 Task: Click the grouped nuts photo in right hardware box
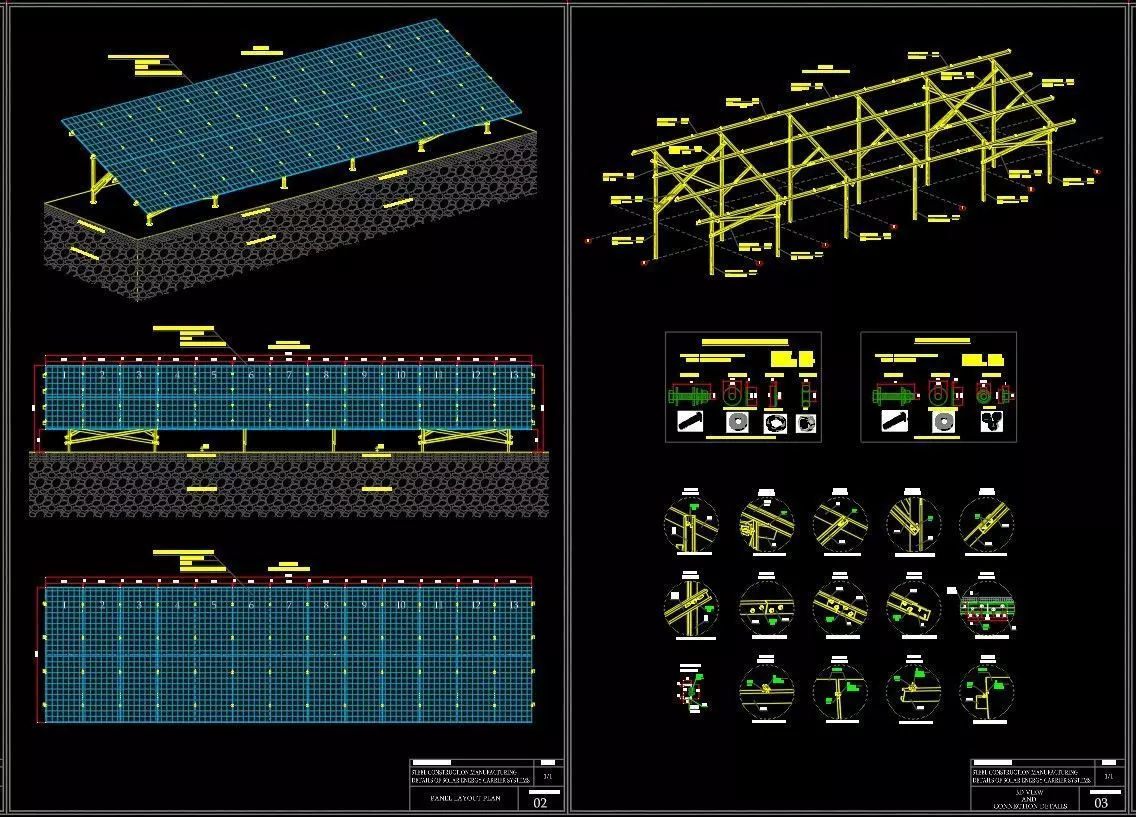(x=991, y=422)
